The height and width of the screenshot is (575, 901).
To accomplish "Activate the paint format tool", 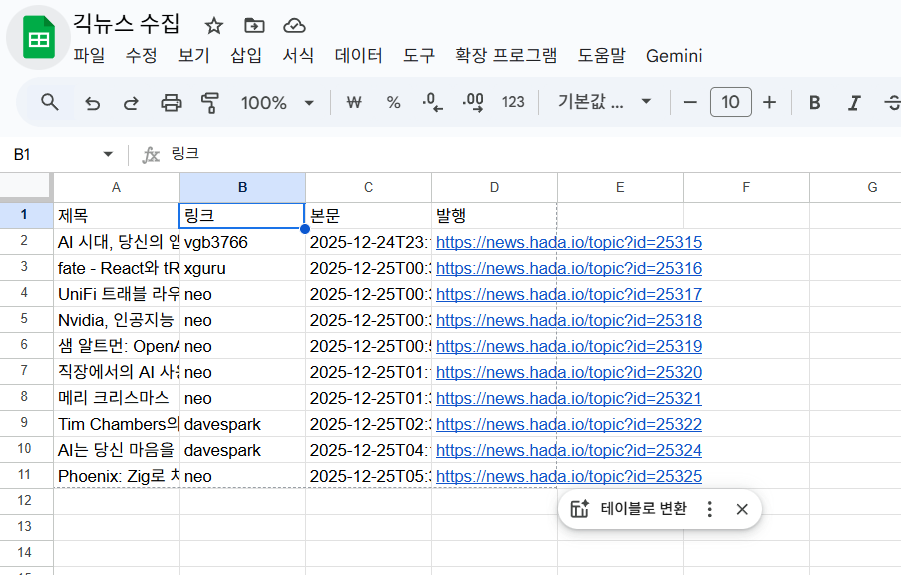I will (210, 103).
